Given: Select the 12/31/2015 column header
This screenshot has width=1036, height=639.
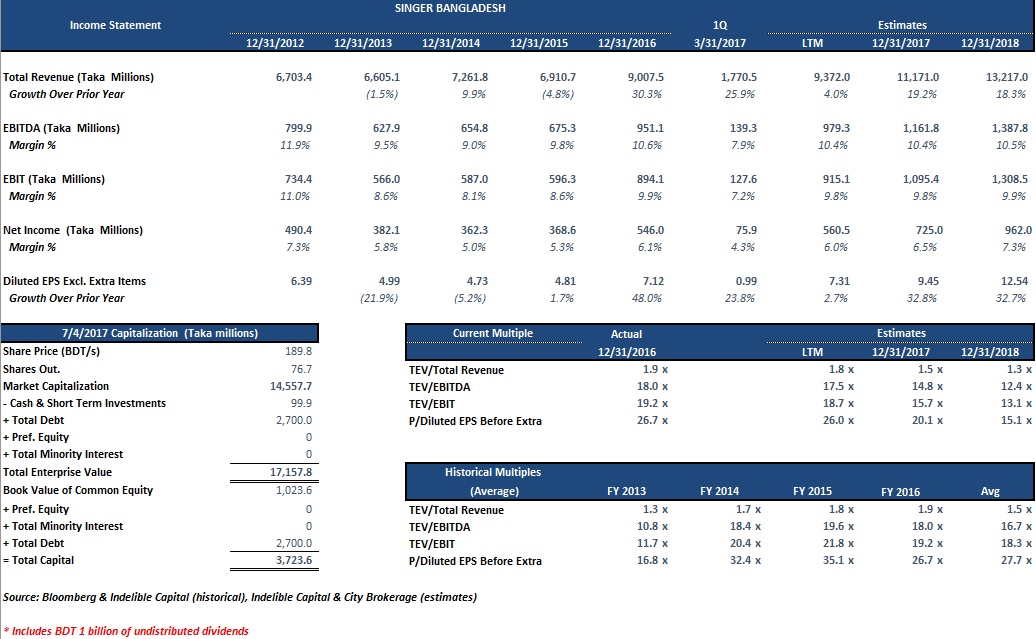Looking at the screenshot, I should tap(538, 43).
